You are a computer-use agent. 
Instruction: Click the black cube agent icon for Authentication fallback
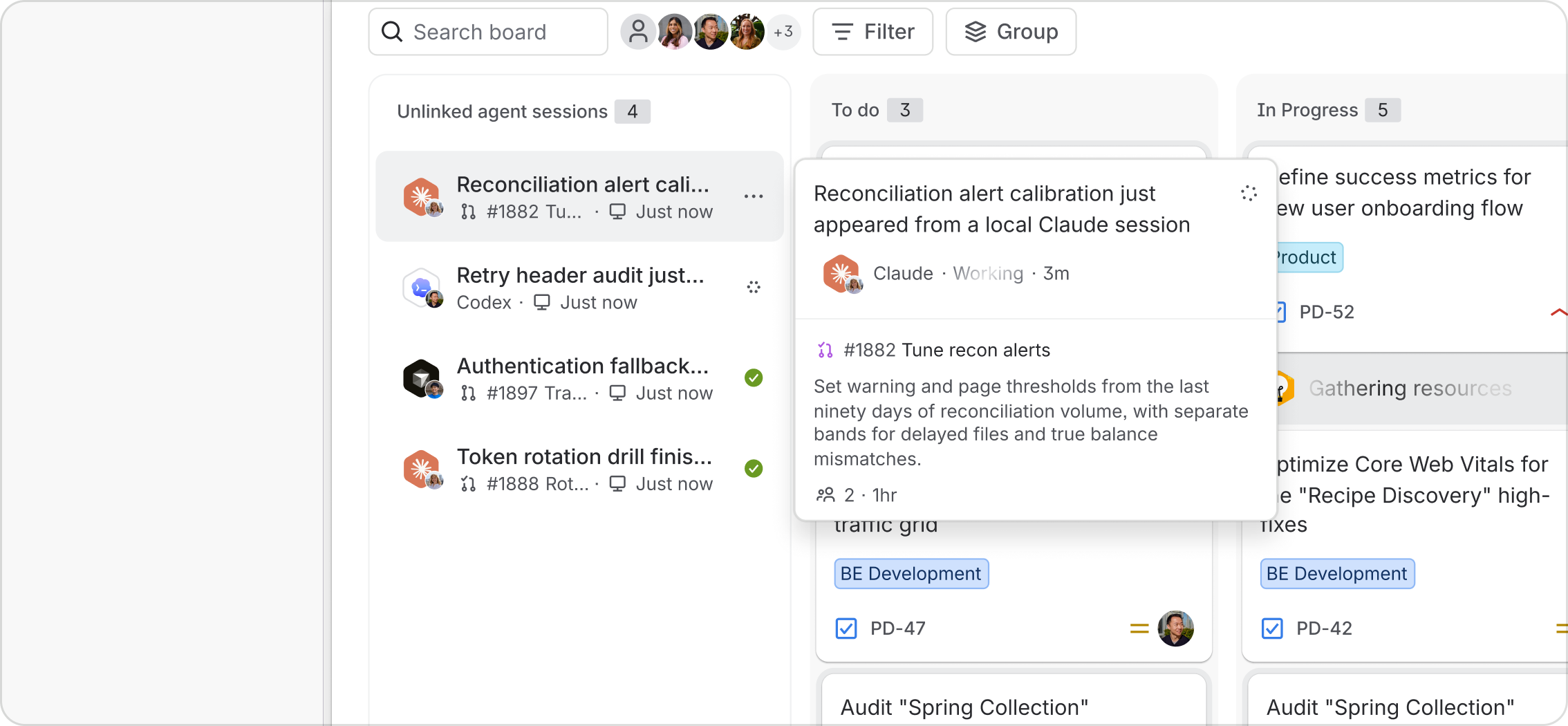422,378
